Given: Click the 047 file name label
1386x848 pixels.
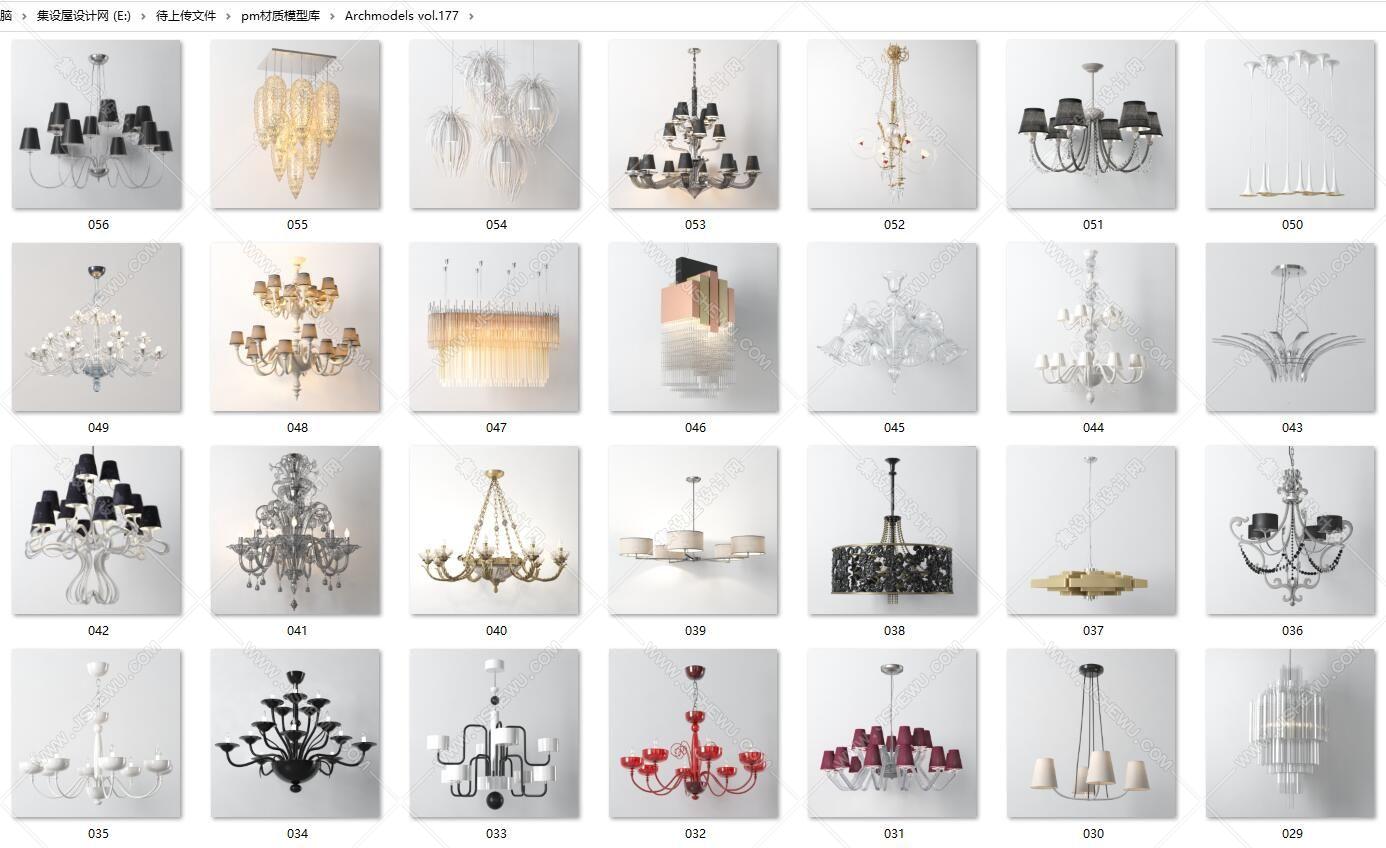Looking at the screenshot, I should click(x=496, y=427).
